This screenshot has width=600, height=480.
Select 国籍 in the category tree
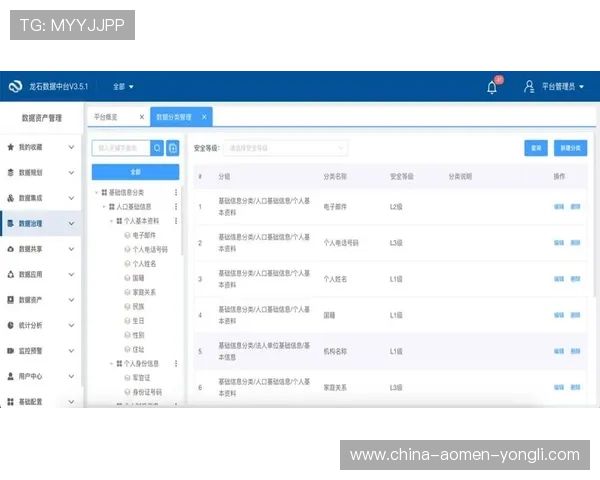138,278
